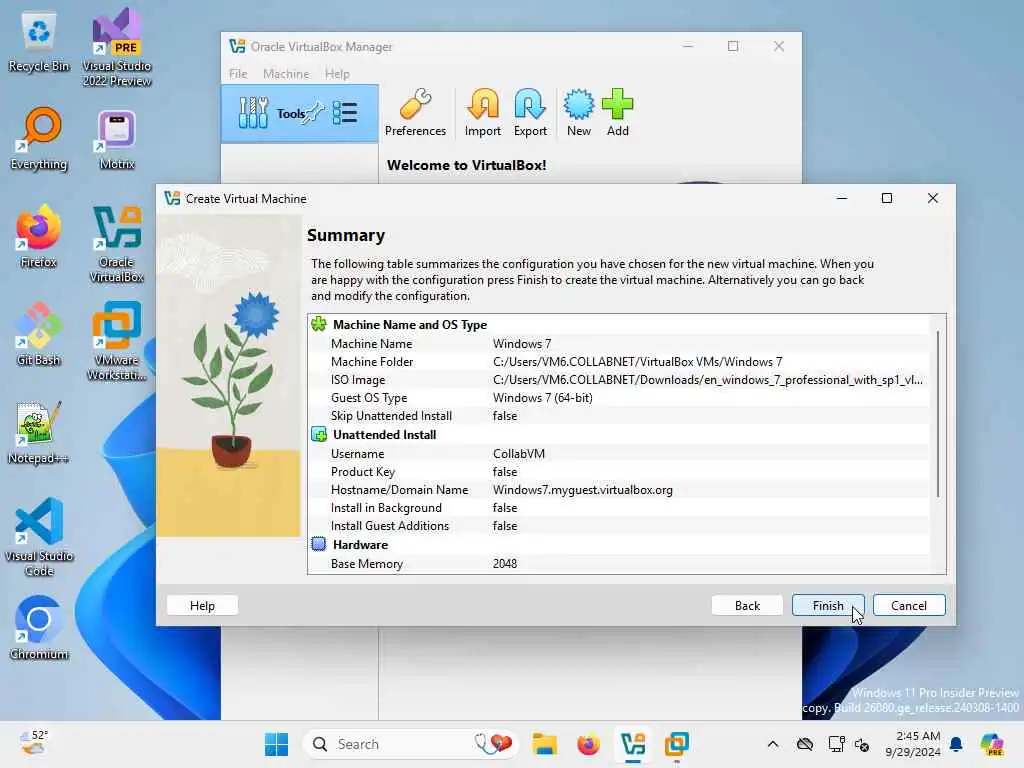Click the taskbar Search box
This screenshot has height=768, width=1024.
coord(410,744)
